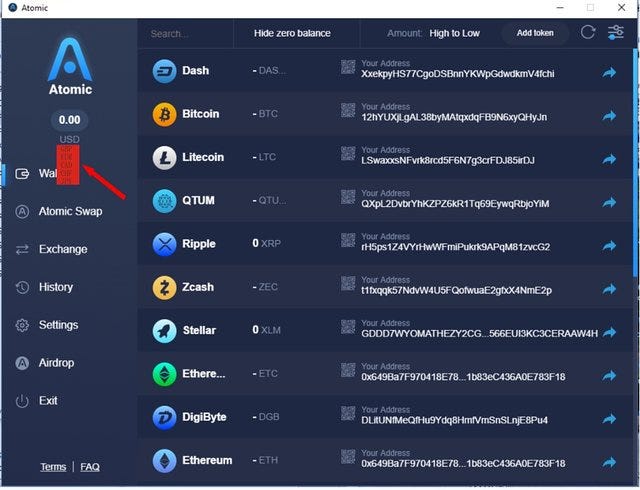Screen dimensions: 640x490
Task: Focus the Search field
Action: [x=186, y=33]
